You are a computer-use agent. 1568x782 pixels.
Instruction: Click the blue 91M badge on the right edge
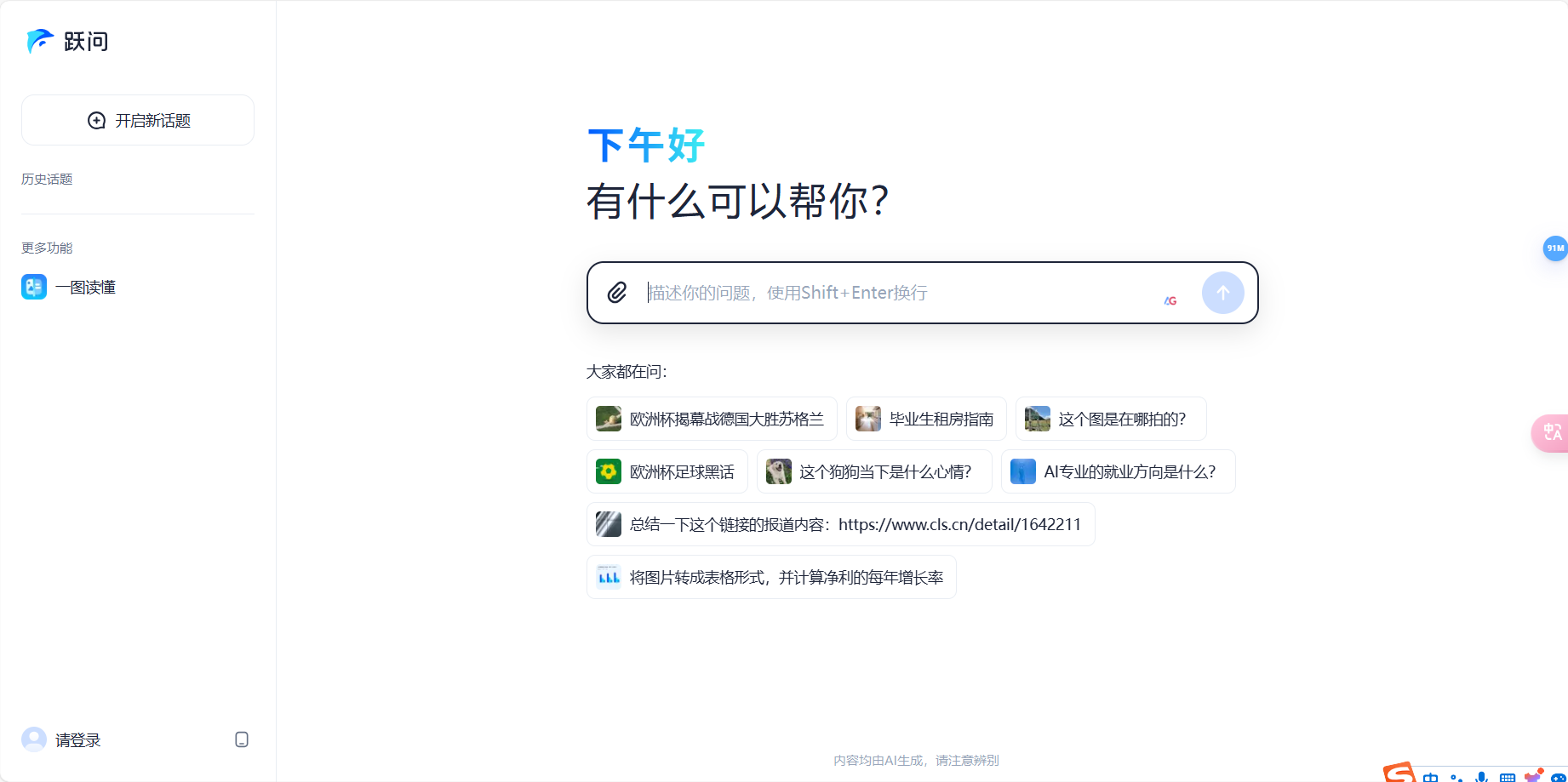pos(1555,248)
